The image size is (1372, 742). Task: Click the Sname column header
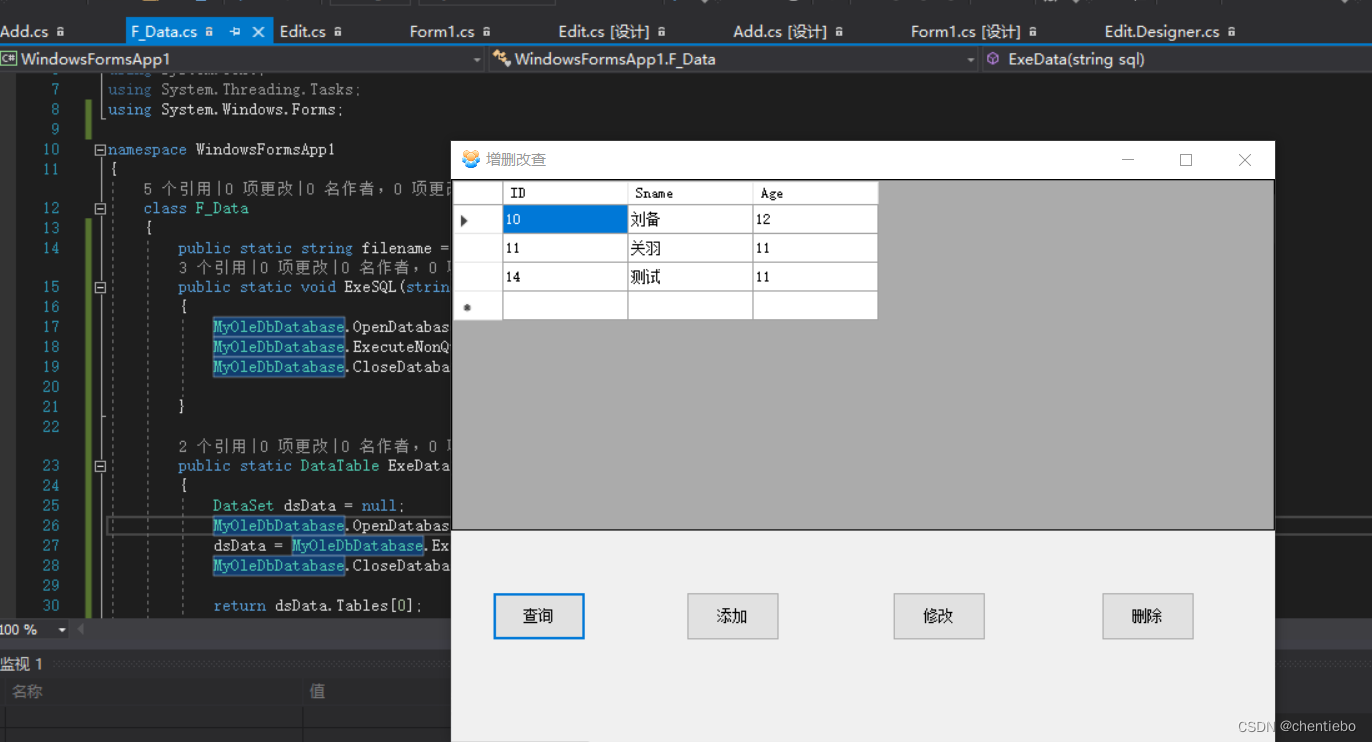pos(690,193)
